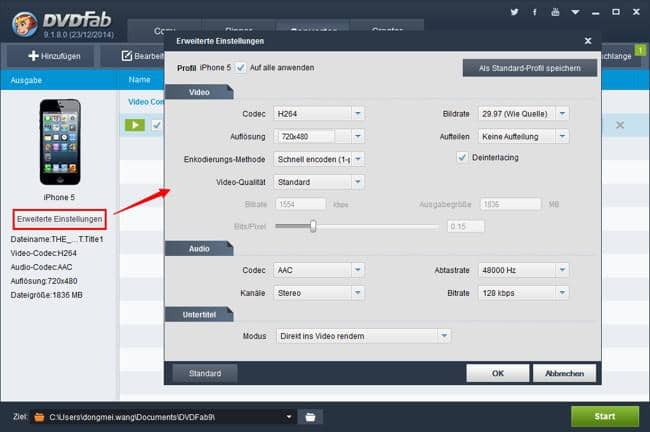The width and height of the screenshot is (650, 432).
Task: Click the Dateiname THE_..T.Title1 text
Action: click(57, 239)
